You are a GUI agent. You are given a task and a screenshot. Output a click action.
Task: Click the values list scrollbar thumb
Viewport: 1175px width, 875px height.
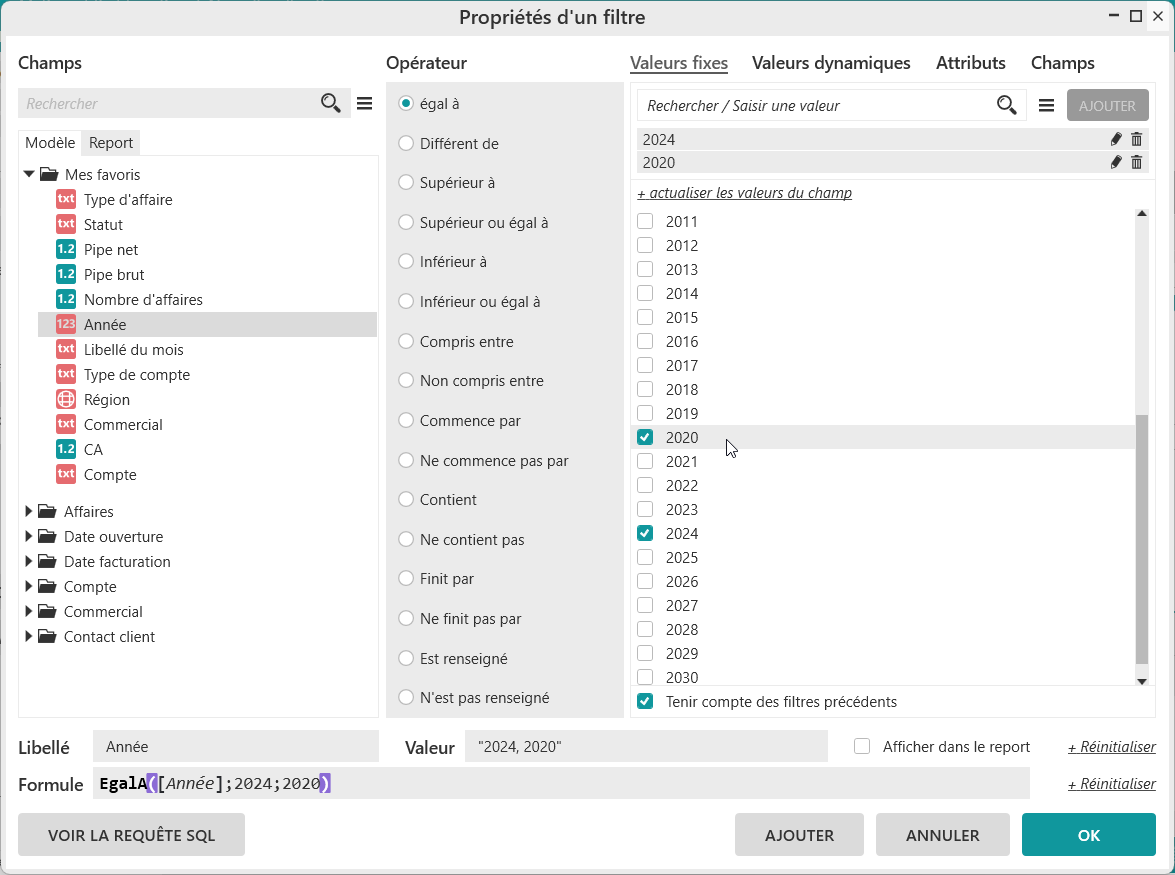[1142, 540]
